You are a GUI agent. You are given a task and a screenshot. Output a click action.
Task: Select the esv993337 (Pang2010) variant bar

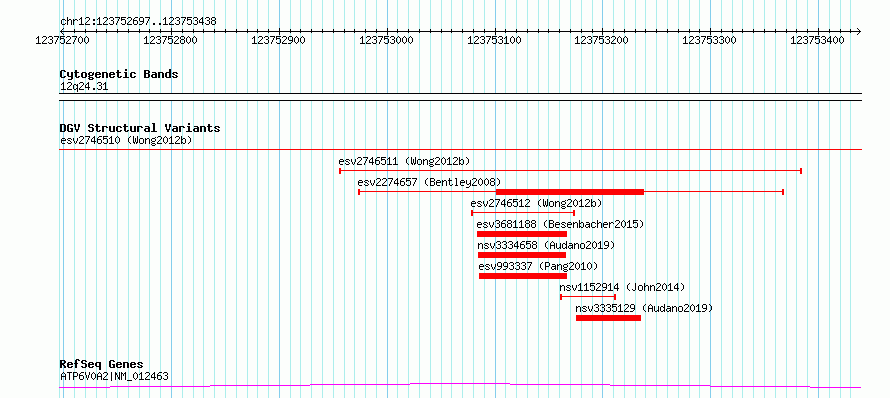[523, 276]
